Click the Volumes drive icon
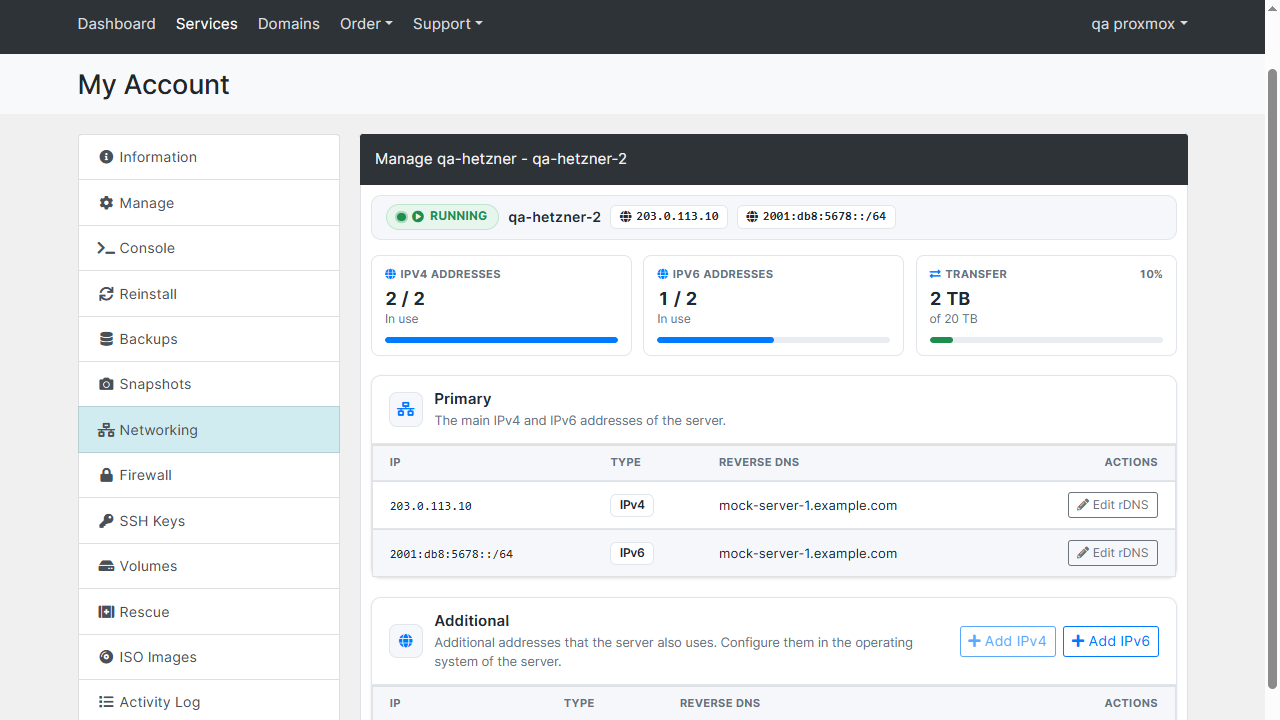Viewport: 1280px width, 720px height. 106,566
